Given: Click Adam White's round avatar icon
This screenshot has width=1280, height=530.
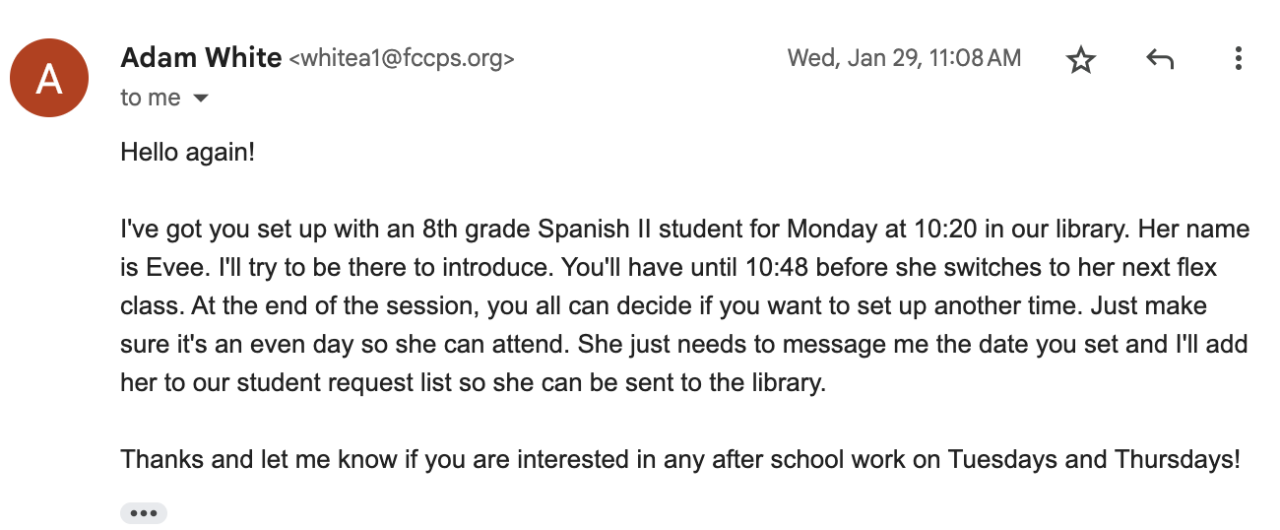Looking at the screenshot, I should [49, 78].
